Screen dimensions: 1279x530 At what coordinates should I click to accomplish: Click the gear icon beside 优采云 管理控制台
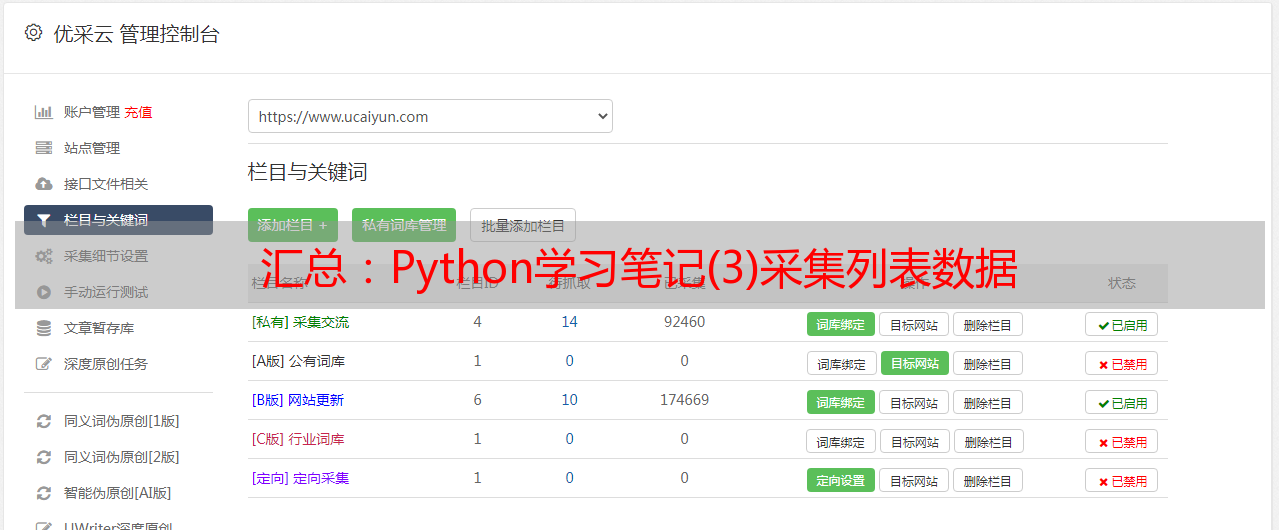coord(33,33)
